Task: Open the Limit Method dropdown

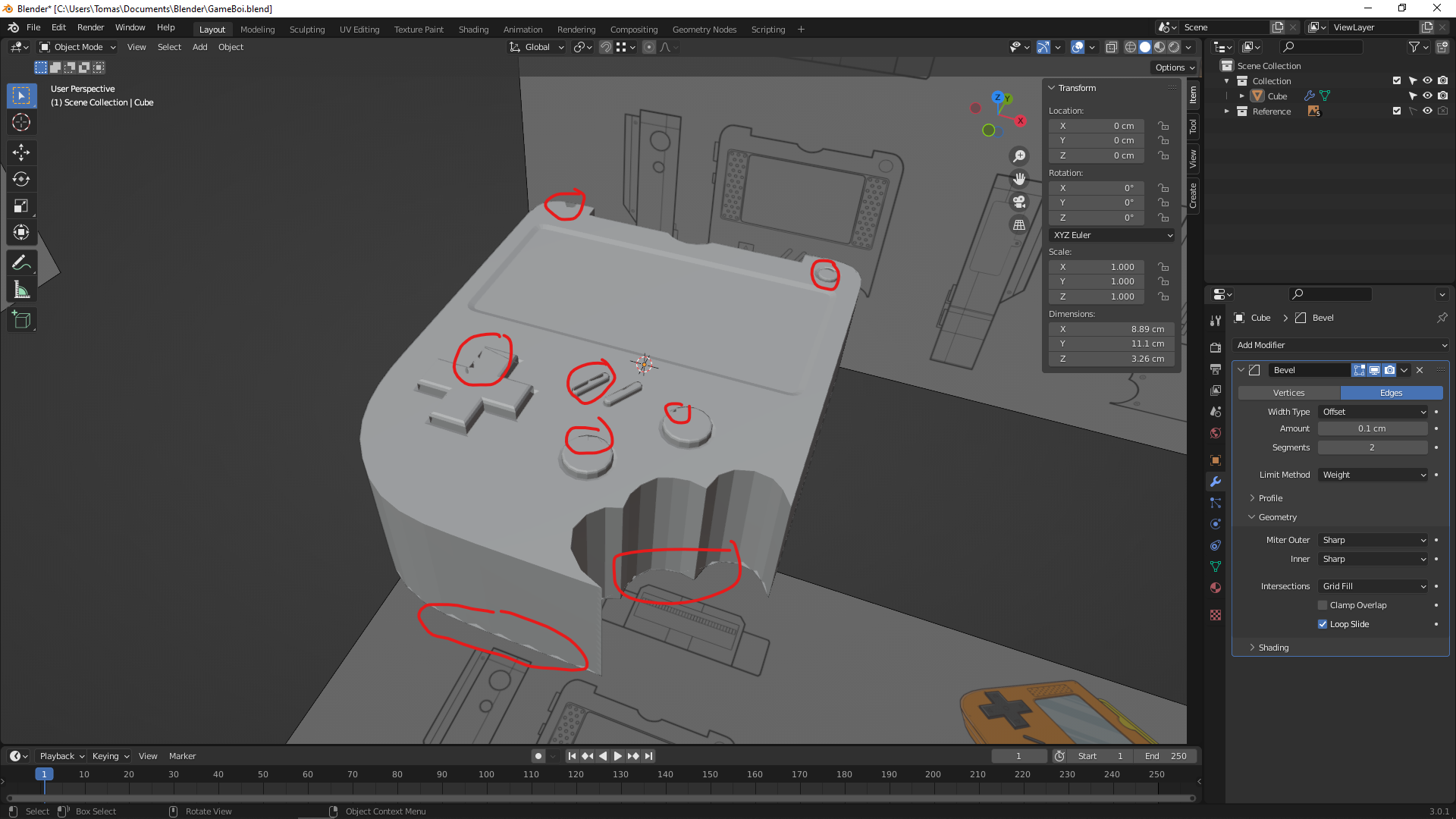Action: [x=1373, y=475]
